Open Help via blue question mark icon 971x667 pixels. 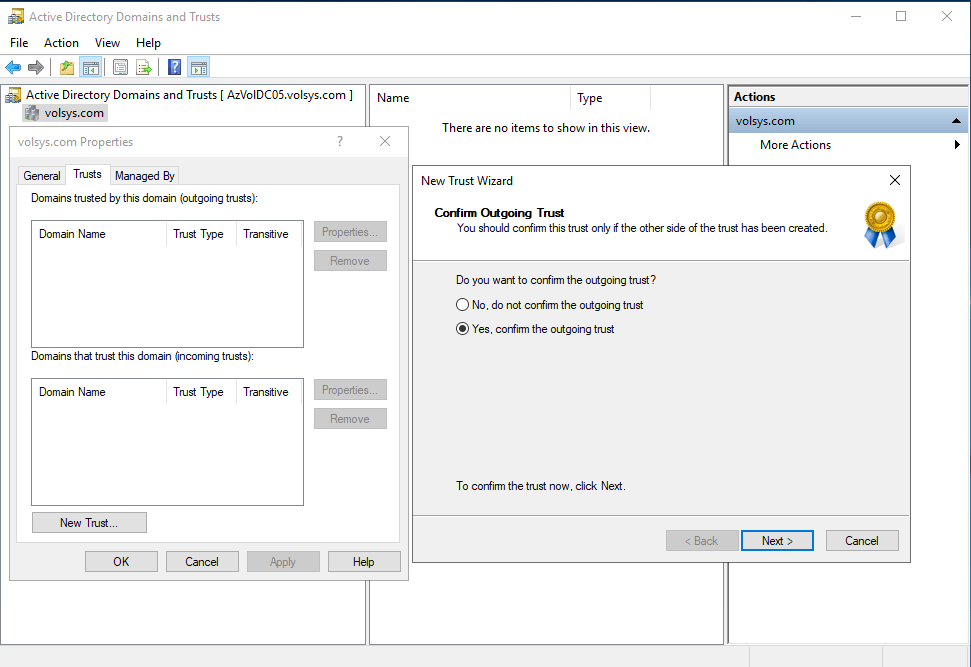coord(174,68)
